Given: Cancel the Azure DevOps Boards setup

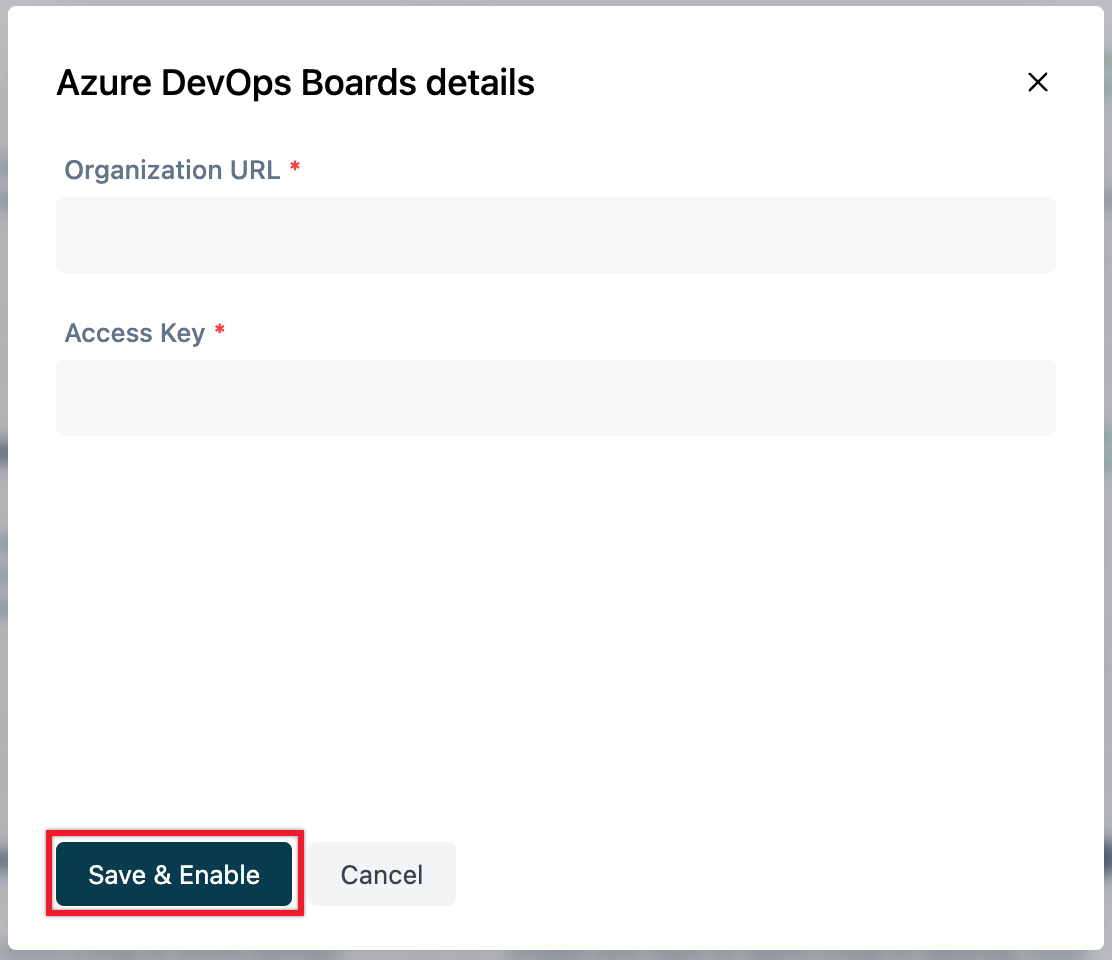Looking at the screenshot, I should click(382, 874).
